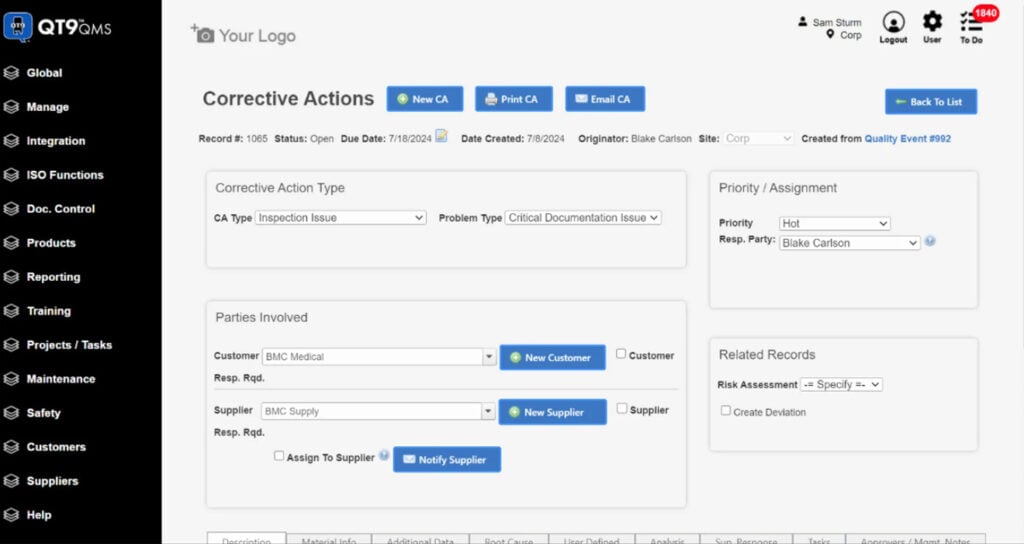Toggle Customer Resp. Rqd. checkbox

(621, 353)
